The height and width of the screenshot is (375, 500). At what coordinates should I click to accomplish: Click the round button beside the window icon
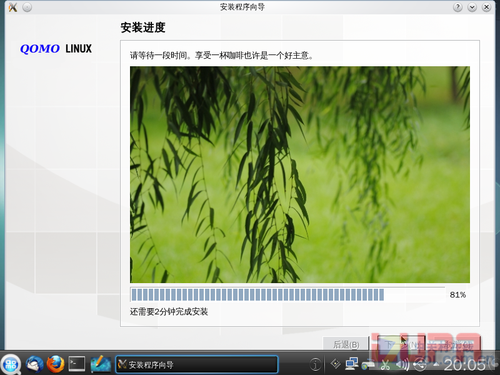point(27,7)
